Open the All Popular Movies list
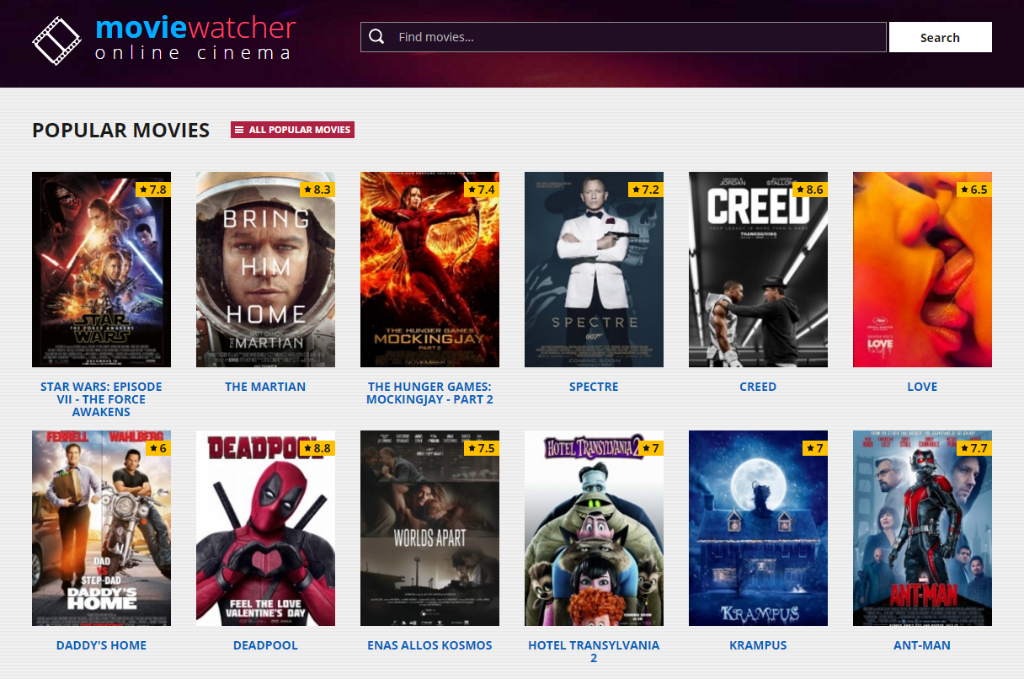The image size is (1024, 679). click(293, 129)
